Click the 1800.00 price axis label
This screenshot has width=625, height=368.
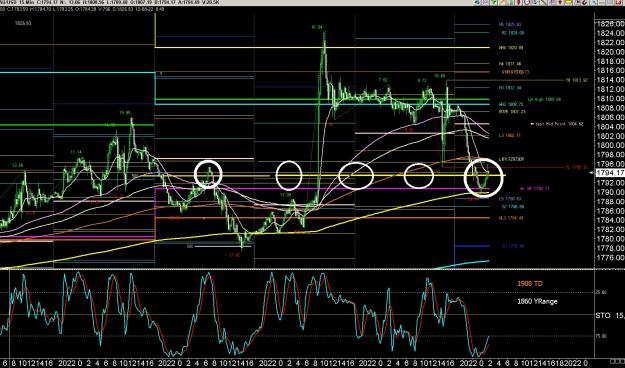click(610, 146)
